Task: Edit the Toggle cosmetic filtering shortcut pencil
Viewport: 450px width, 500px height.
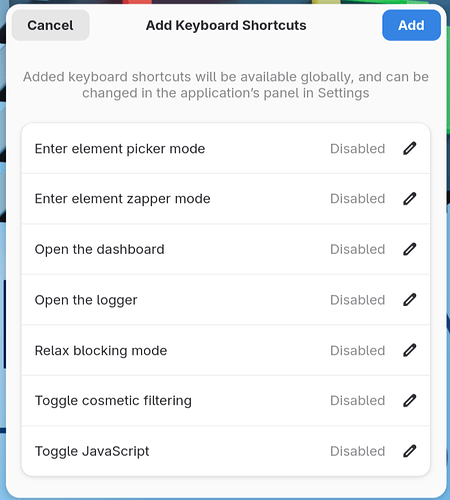Action: [x=410, y=401]
